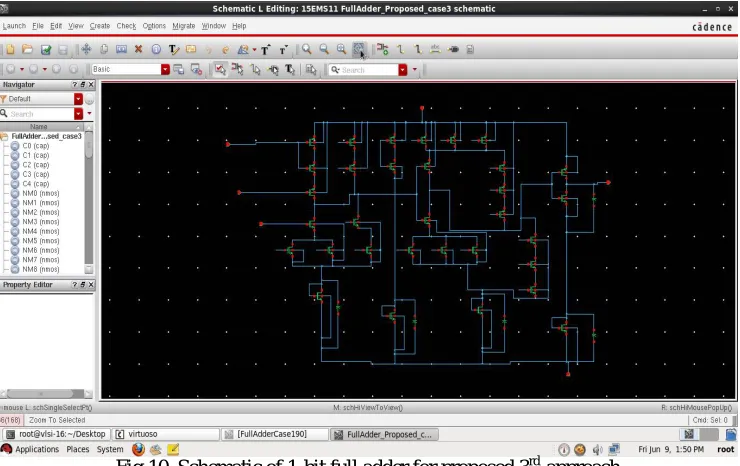Open the Basic workspace dropdown

[x=165, y=69]
